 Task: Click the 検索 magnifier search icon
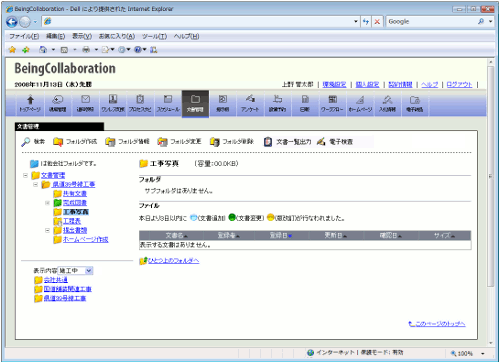coord(26,142)
